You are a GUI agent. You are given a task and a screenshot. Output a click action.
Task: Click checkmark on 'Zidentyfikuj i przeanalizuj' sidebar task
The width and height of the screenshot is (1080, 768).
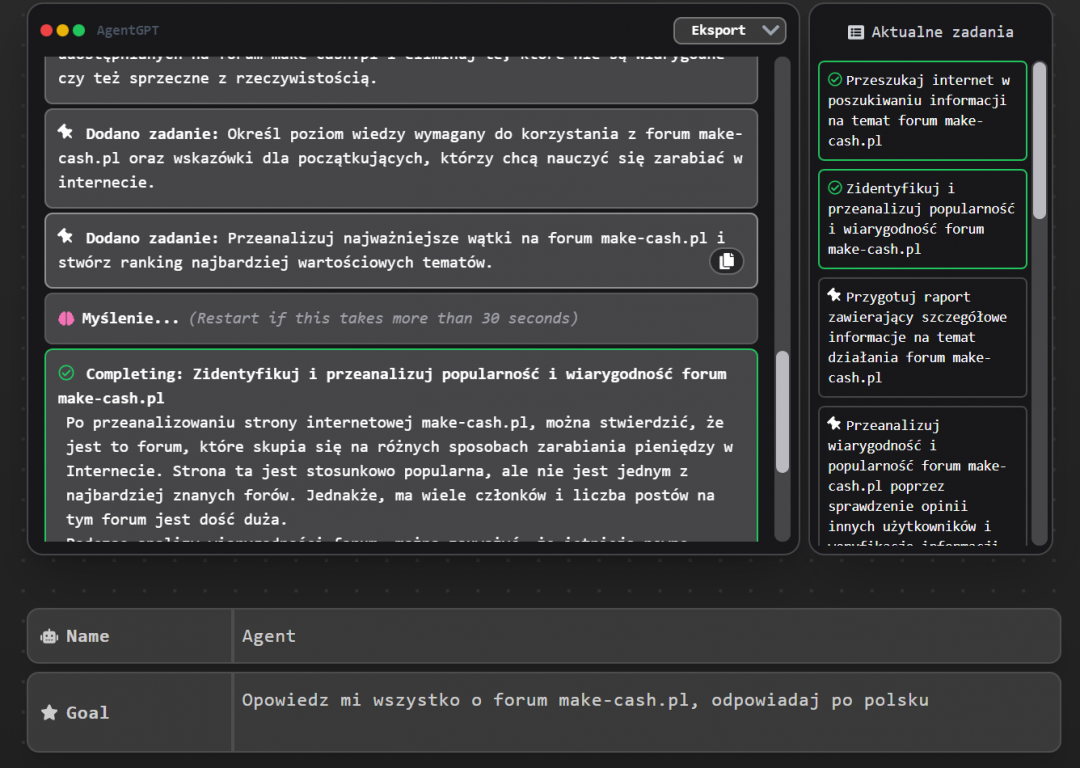835,188
